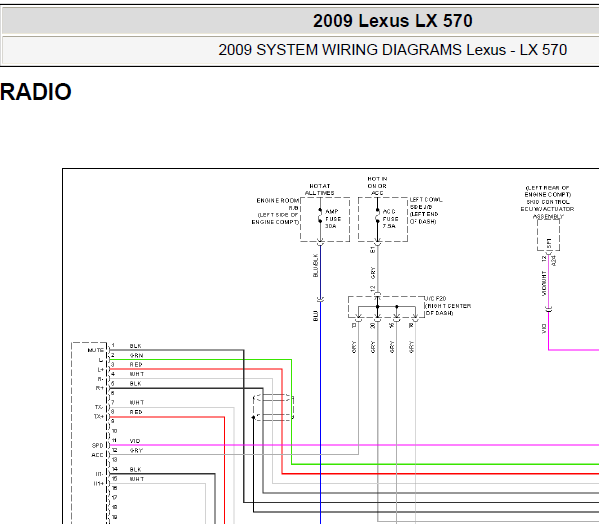Click the 'R-' connector pin label
599x524 pixels.
coord(100,379)
